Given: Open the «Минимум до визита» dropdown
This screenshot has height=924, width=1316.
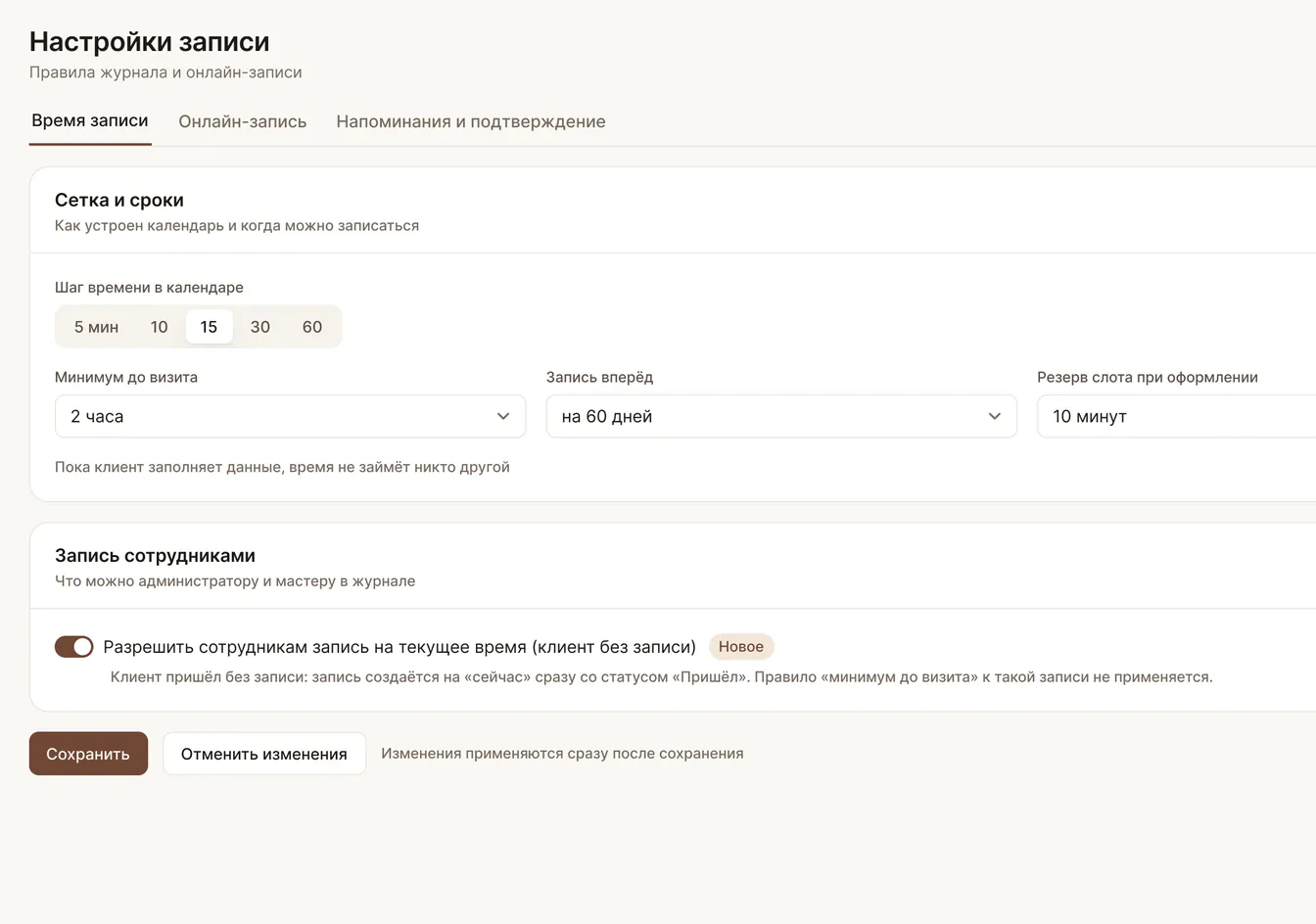Looking at the screenshot, I should coord(291,416).
